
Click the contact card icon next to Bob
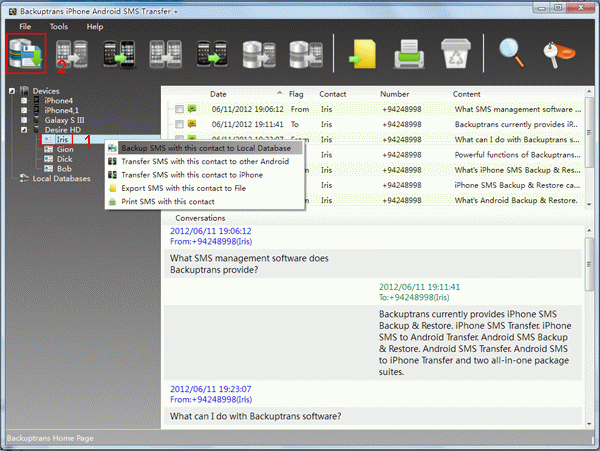[x=49, y=169]
